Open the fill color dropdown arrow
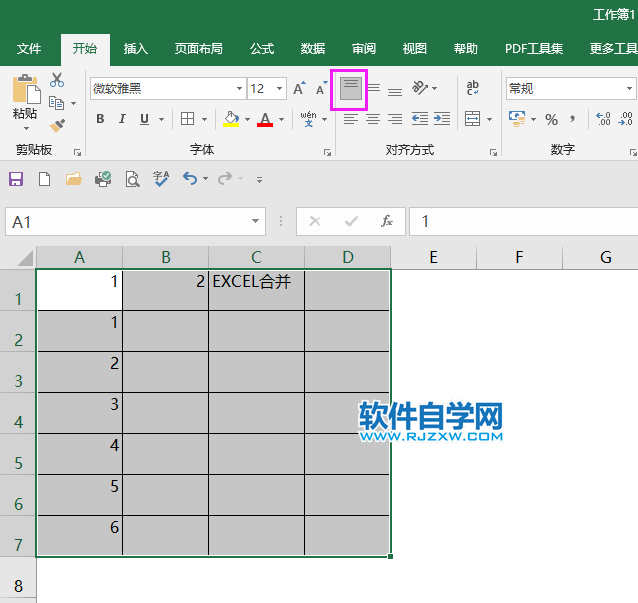 (x=247, y=119)
